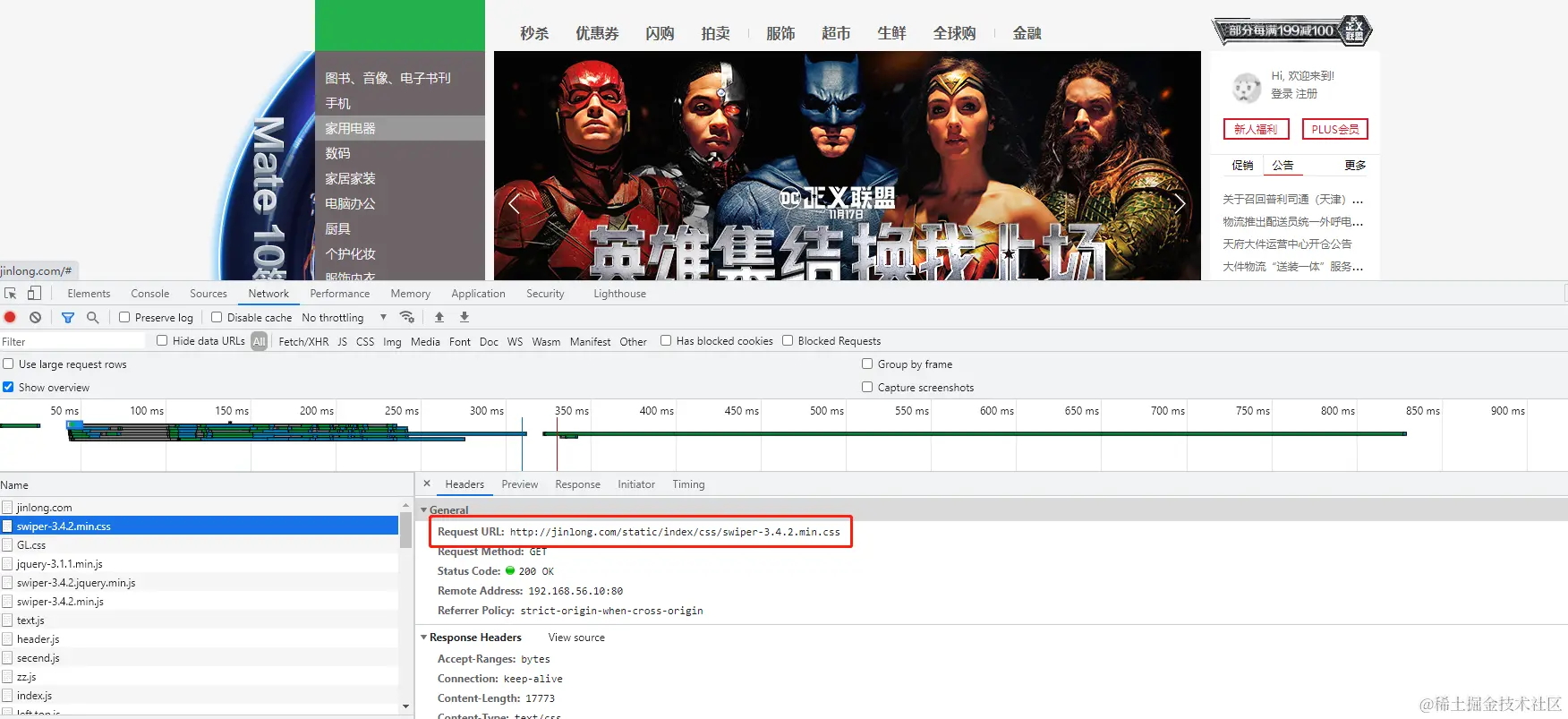The height and width of the screenshot is (719, 1568).
Task: Click PLUS会员 button
Action: click(1334, 129)
